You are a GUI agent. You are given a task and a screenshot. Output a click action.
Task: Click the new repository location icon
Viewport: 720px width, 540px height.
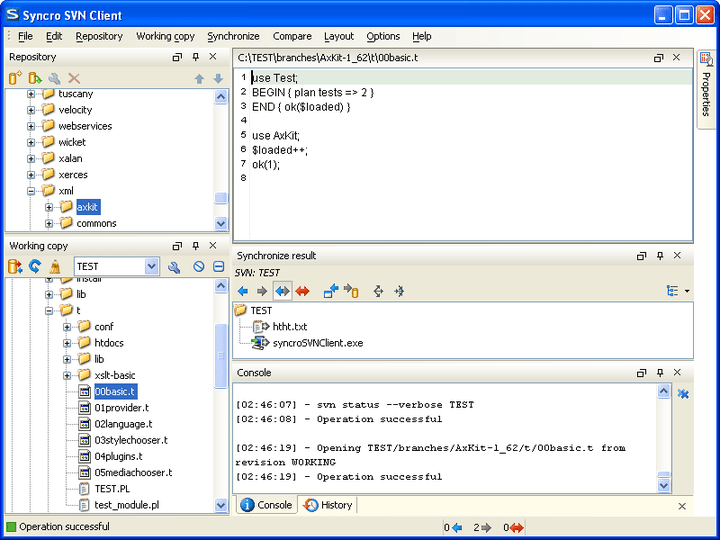point(15,78)
